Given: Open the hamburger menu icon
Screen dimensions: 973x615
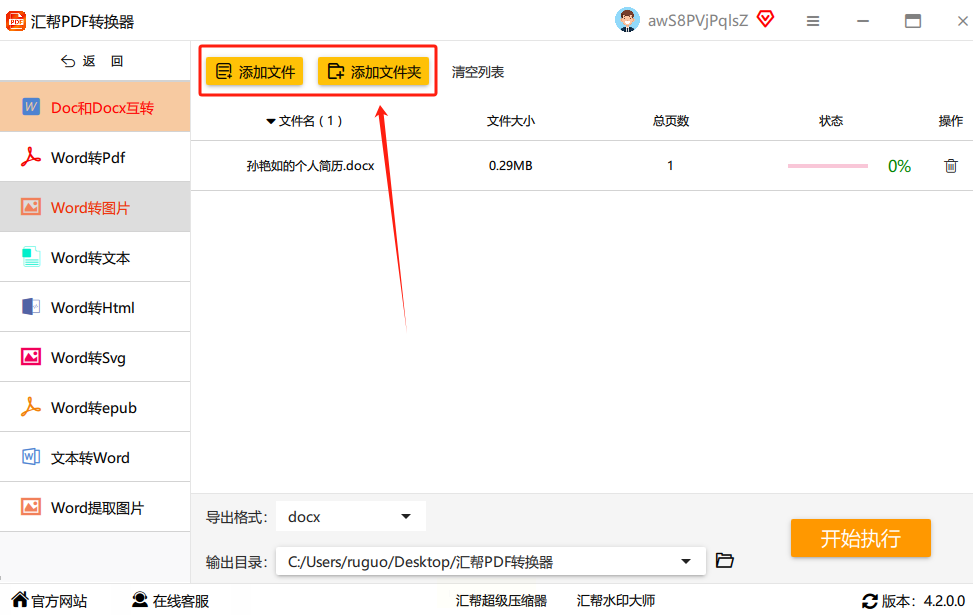Looking at the screenshot, I should coord(813,21).
